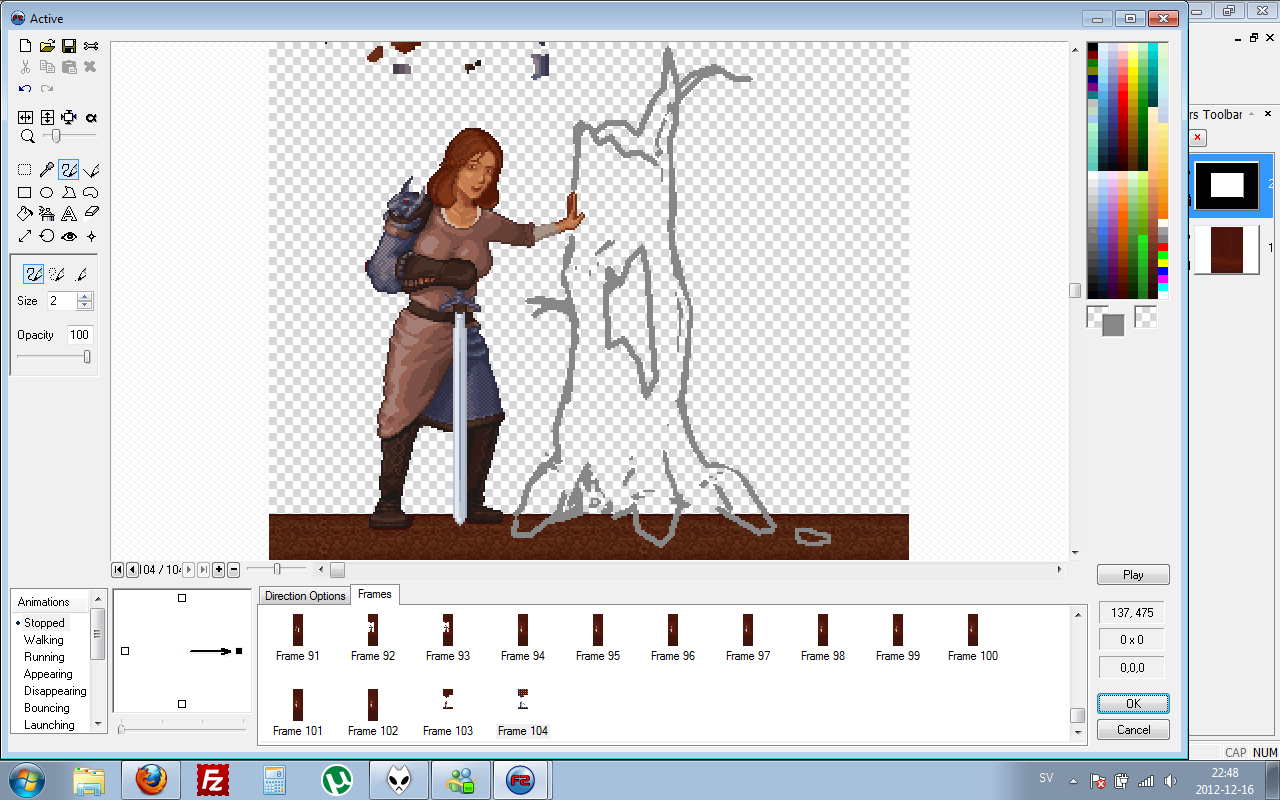Add a frame with the plus button
The image size is (1280, 800).
click(x=219, y=570)
